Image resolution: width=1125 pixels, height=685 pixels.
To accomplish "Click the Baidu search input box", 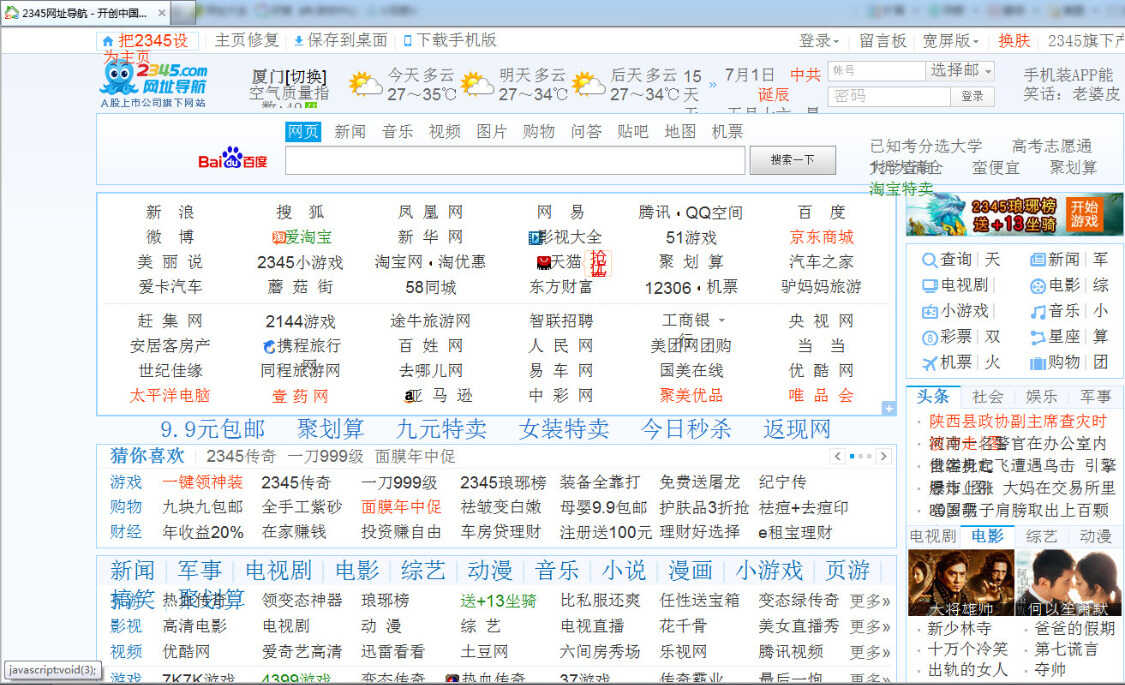I will (515, 161).
